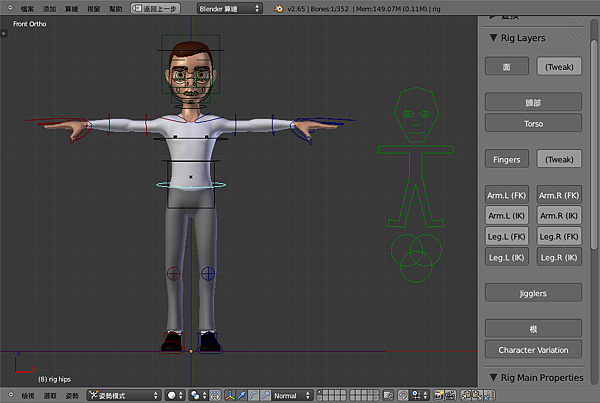The image size is (600, 403).
Task: Open the Normal orientation dropdown
Action: (292, 396)
